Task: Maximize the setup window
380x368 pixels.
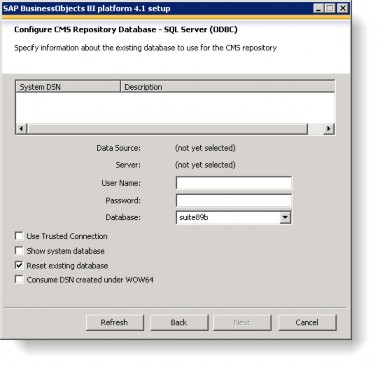Action: click(330, 8)
